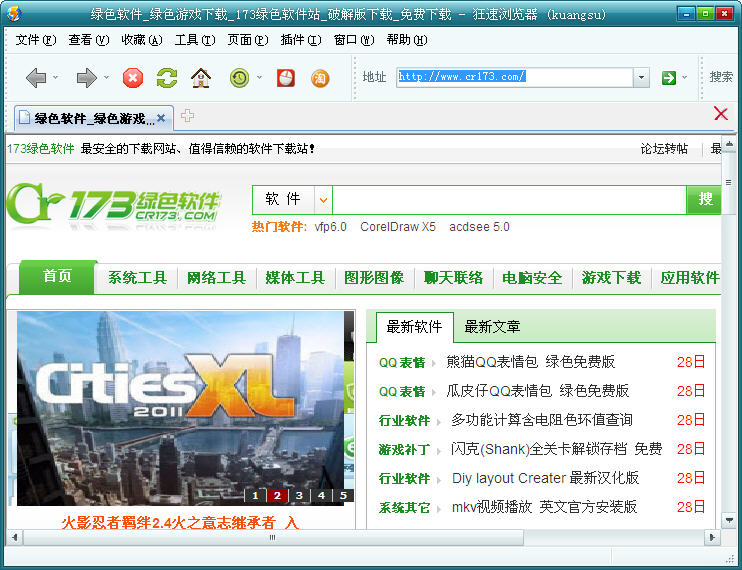The image size is (742, 570).
Task: Click the vertical scrollbar down arrow
Action: (x=729, y=520)
